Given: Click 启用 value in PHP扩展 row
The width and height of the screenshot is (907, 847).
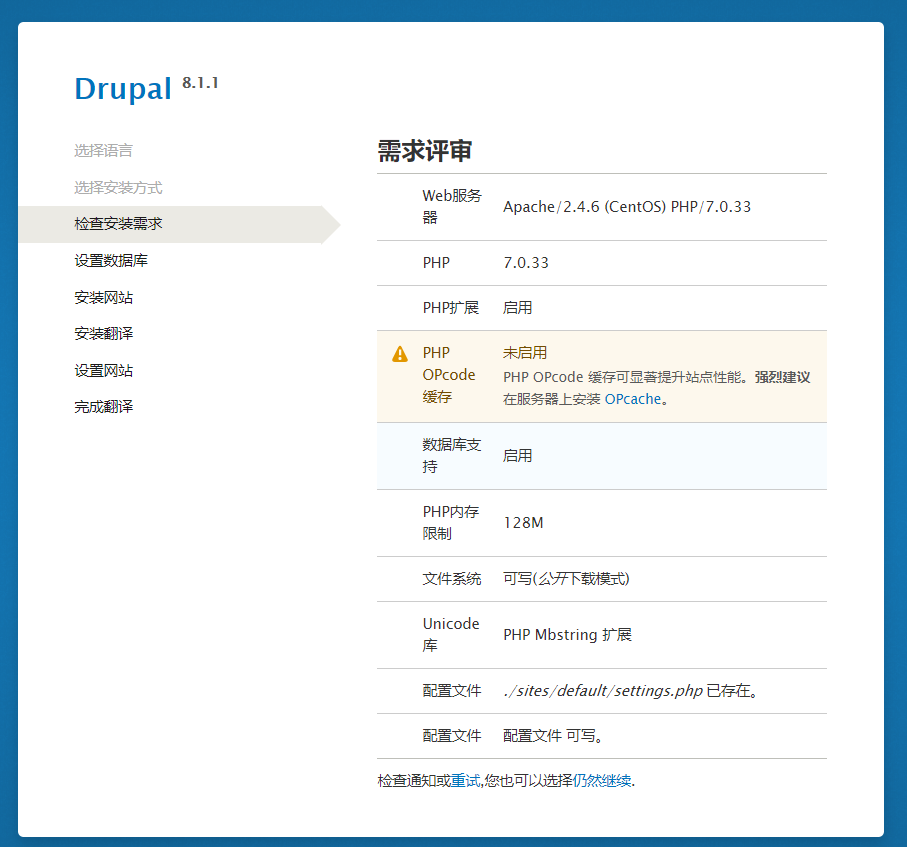Looking at the screenshot, I should pos(518,308).
